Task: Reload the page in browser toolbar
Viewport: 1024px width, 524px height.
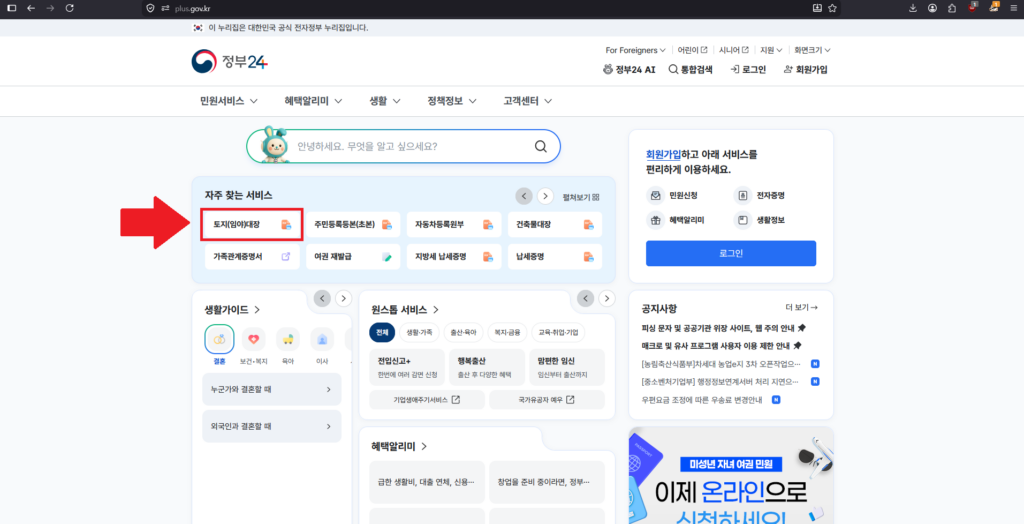Action: [x=70, y=8]
